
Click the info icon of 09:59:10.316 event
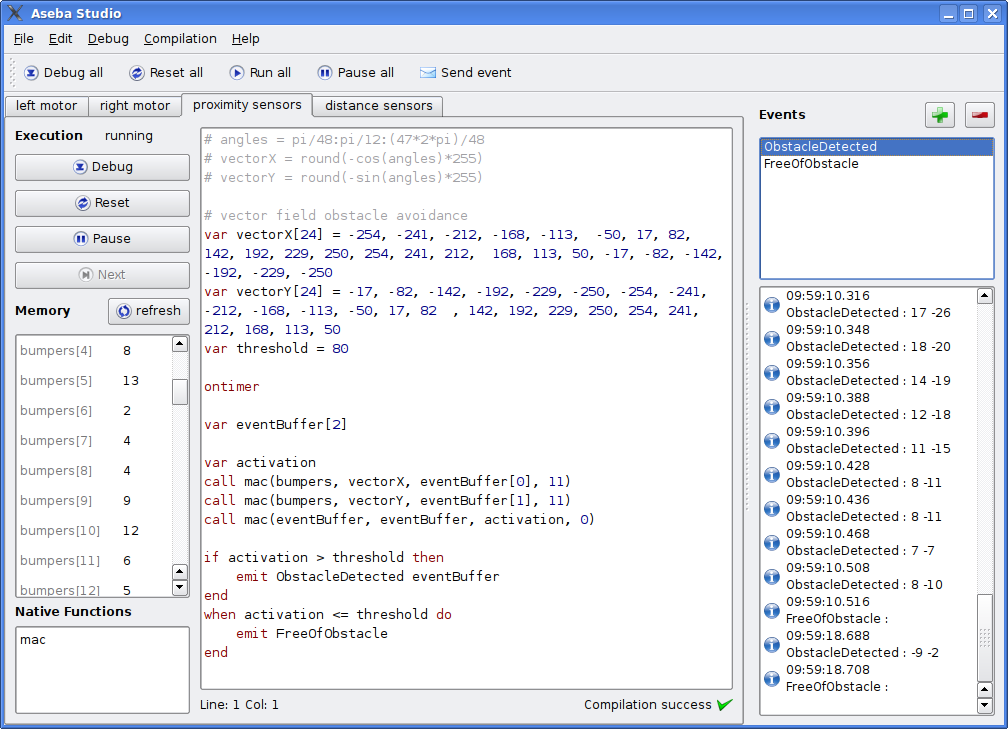point(772,304)
